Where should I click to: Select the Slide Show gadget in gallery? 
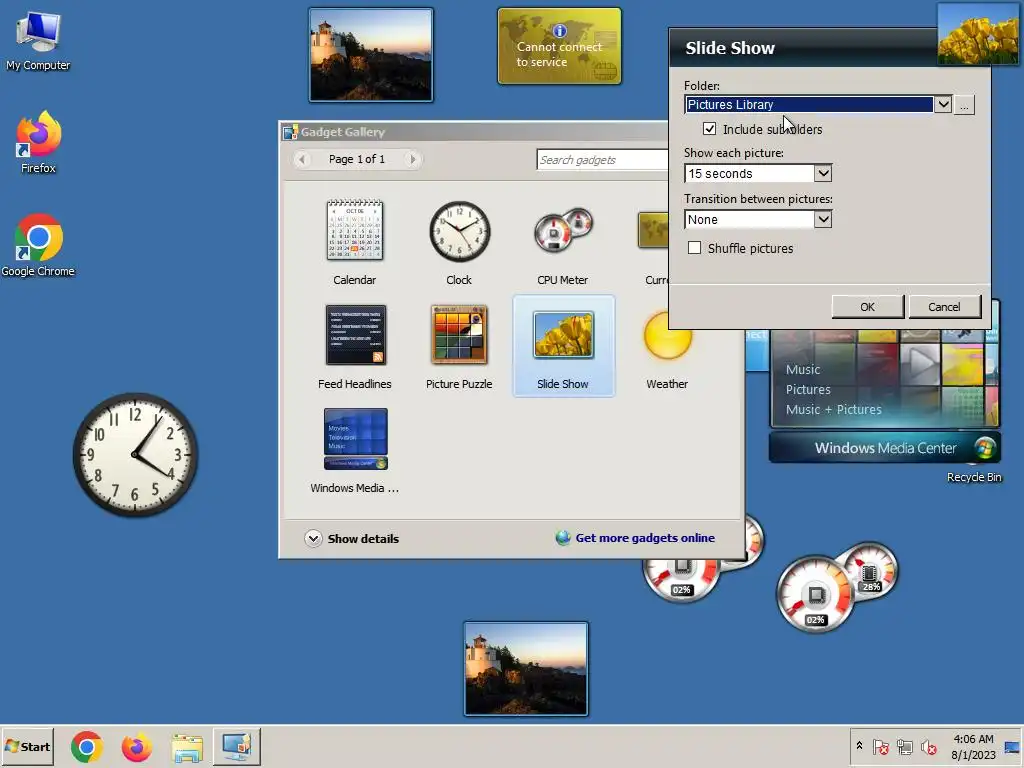pos(563,347)
